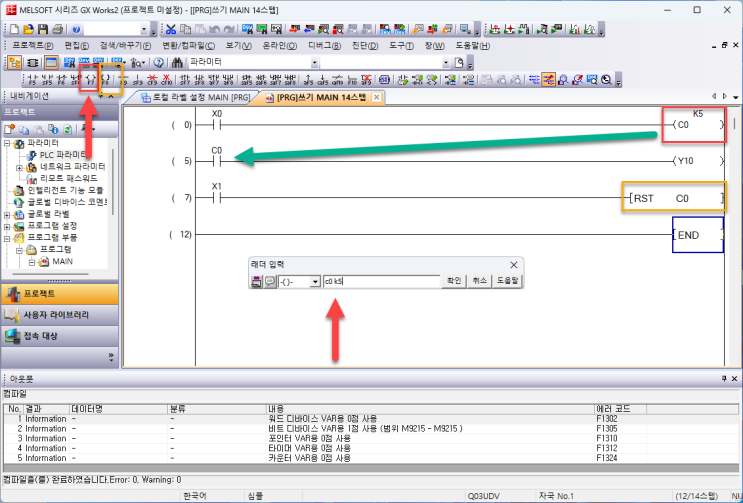This screenshot has width=743, height=503.
Task: Click the Cut scissors icon
Action: (171, 29)
